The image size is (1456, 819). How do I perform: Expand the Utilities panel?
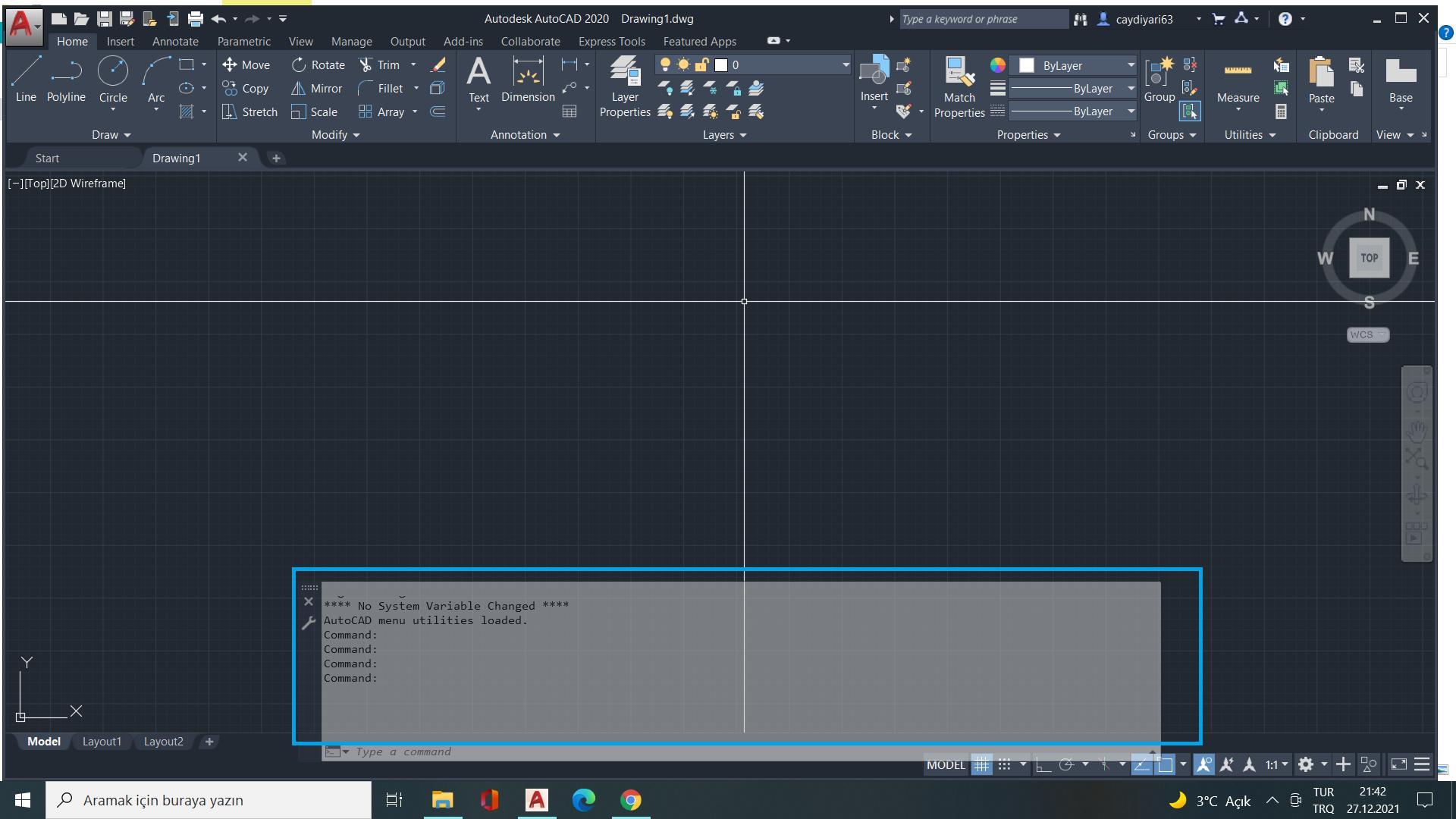tap(1250, 135)
